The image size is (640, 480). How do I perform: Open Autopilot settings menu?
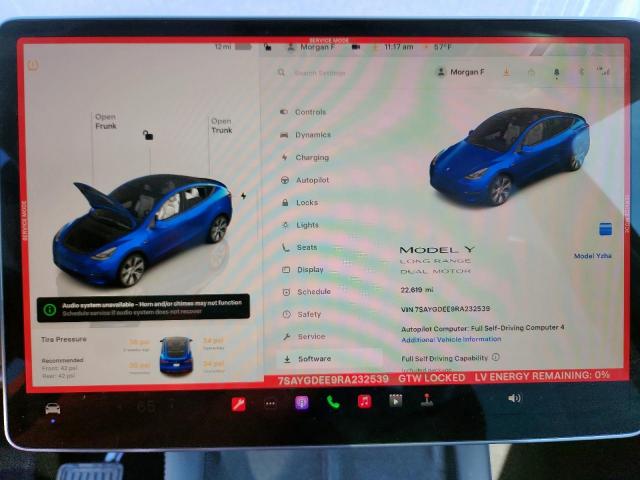click(x=304, y=180)
